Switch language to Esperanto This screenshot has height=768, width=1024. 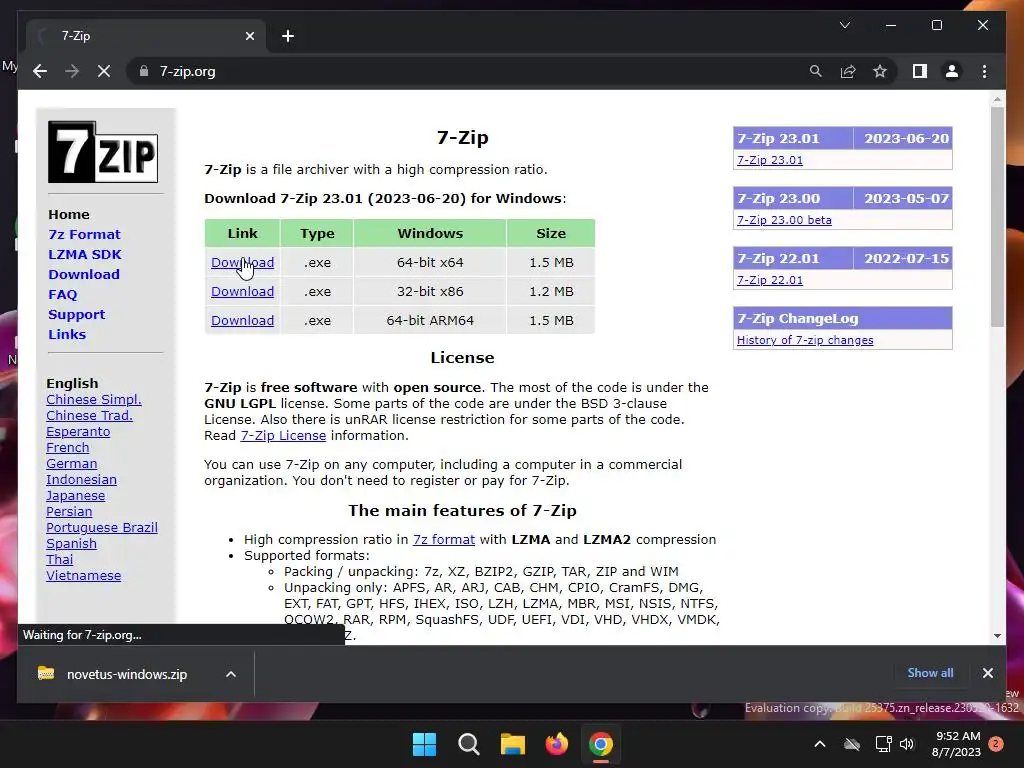pyautogui.click(x=78, y=432)
